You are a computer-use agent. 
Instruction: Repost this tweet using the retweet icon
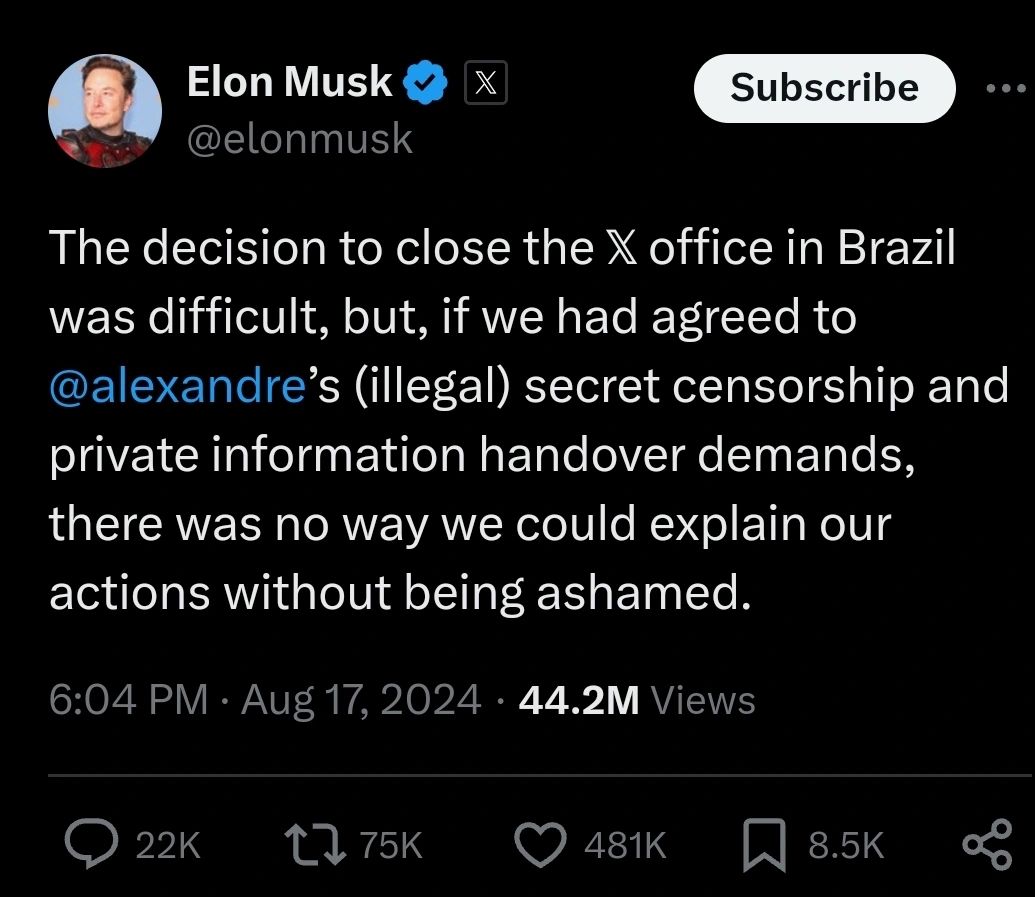(x=315, y=844)
